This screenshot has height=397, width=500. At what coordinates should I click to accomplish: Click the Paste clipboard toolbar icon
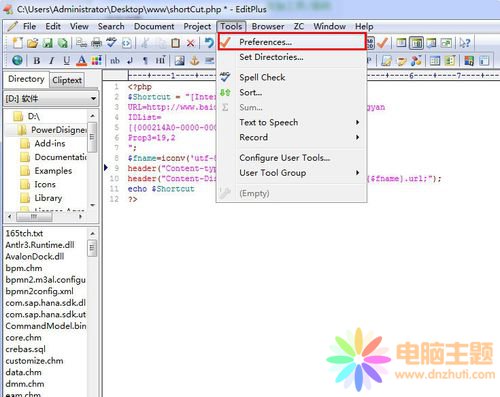pos(175,43)
